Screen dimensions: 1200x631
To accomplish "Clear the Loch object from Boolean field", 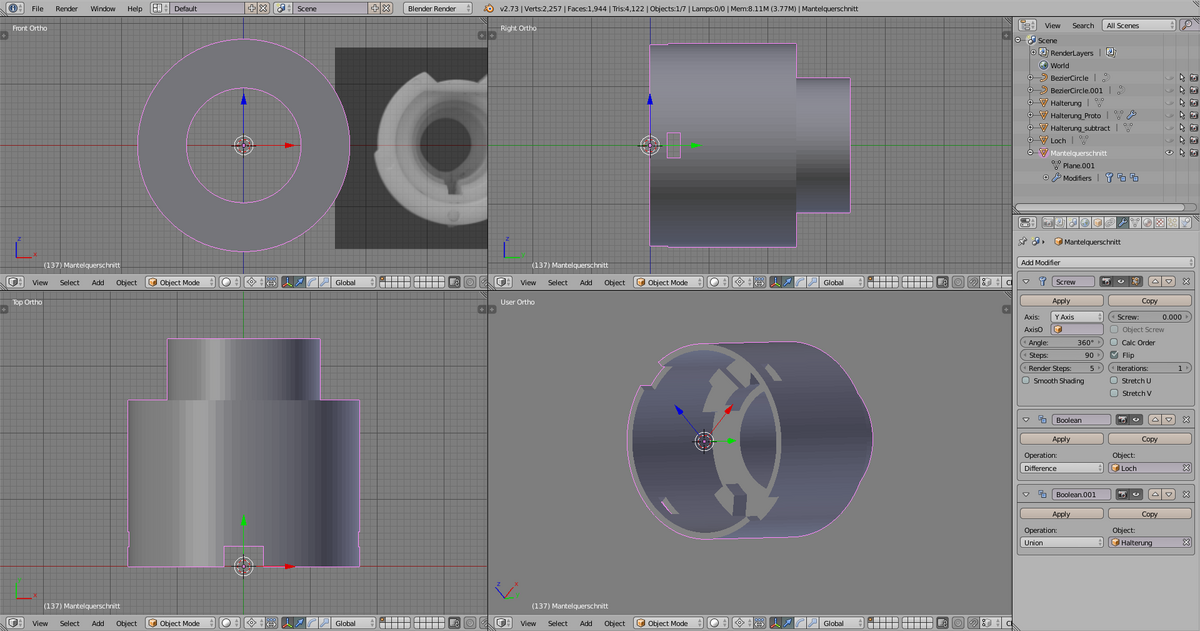I will 1186,468.
